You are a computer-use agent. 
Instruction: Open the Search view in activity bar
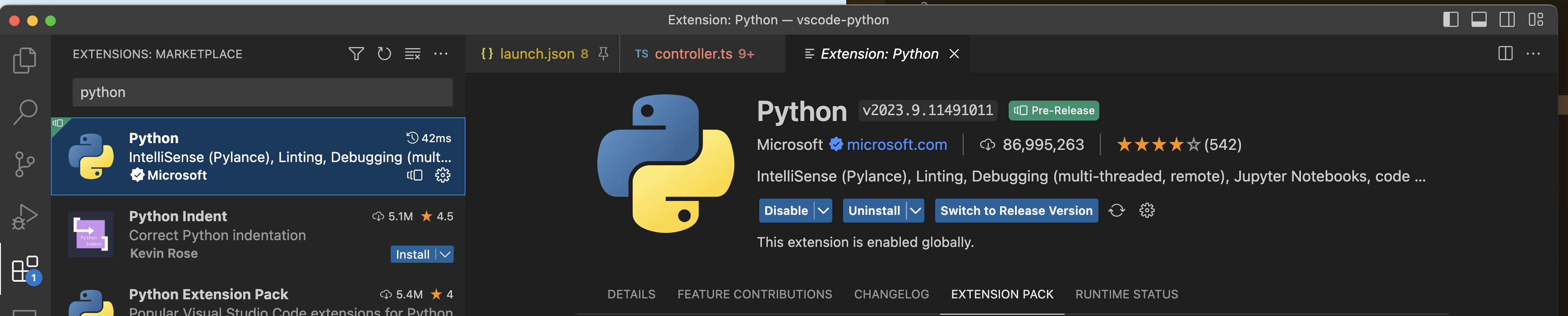25,113
